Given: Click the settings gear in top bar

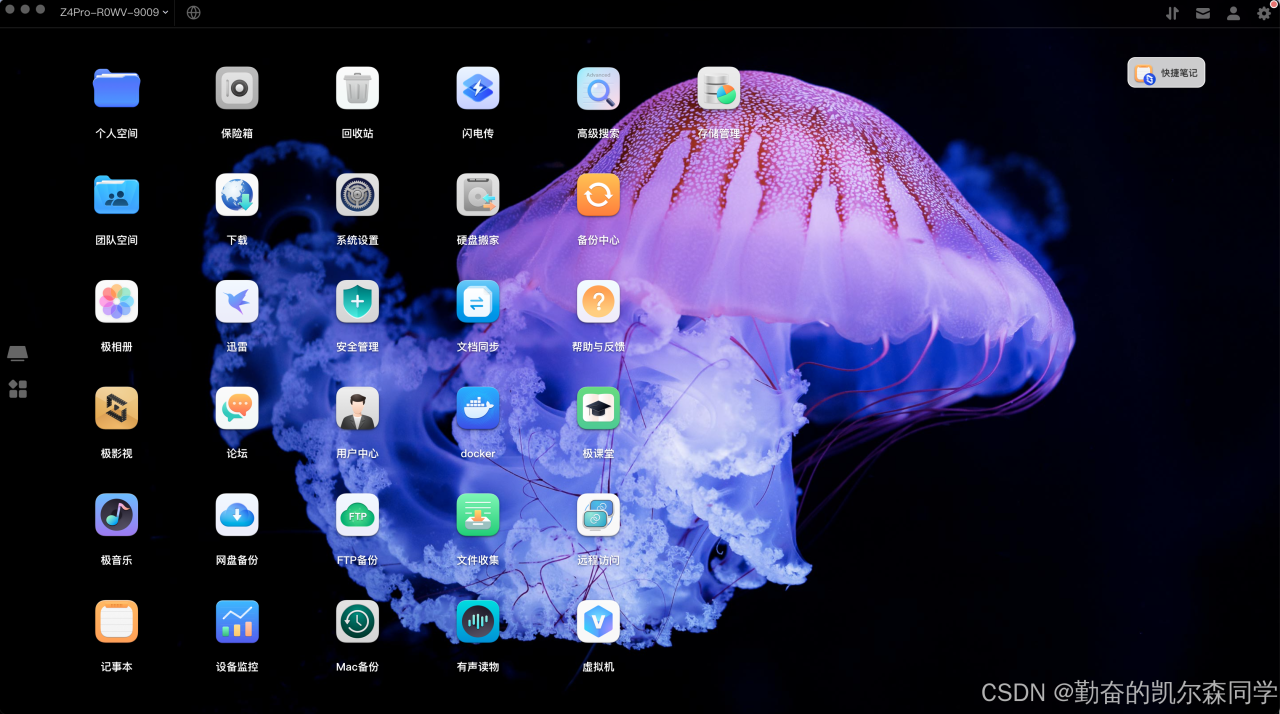Looking at the screenshot, I should coord(1264,13).
